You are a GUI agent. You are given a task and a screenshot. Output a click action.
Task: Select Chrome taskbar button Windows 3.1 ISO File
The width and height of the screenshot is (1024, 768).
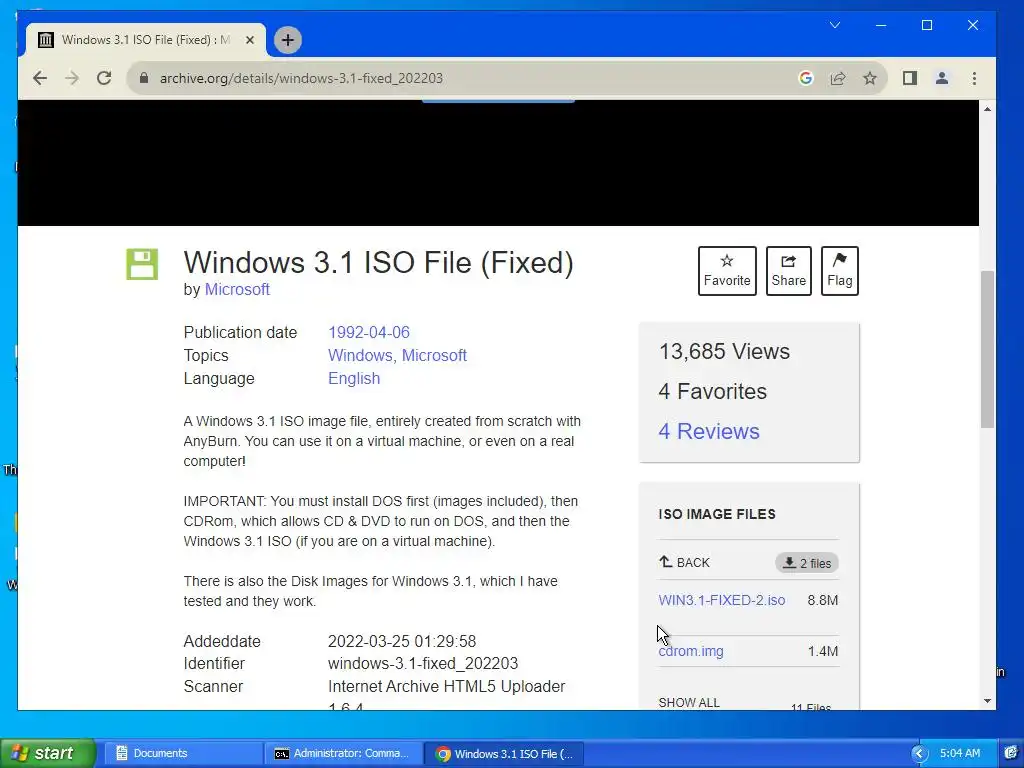(x=504, y=754)
